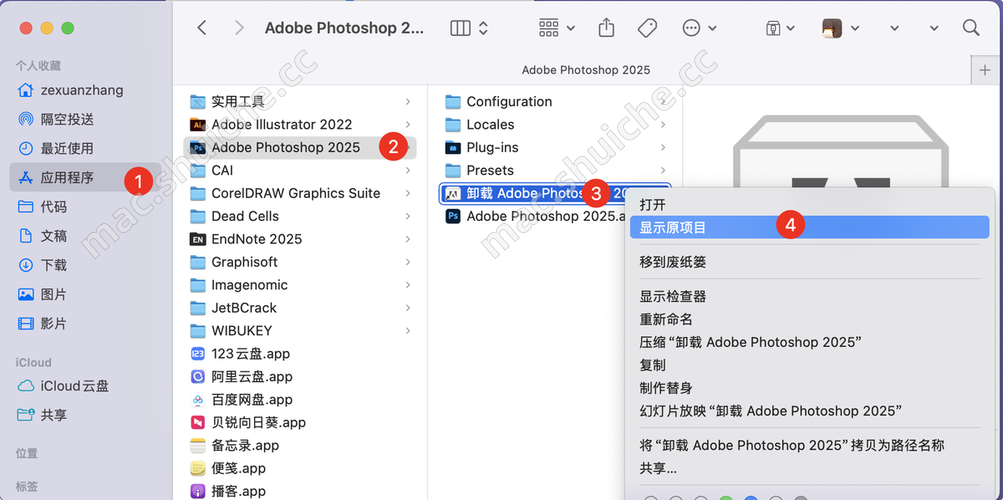Expand chevron next to EndNote 2025
The height and width of the screenshot is (500, 1003).
[408, 239]
